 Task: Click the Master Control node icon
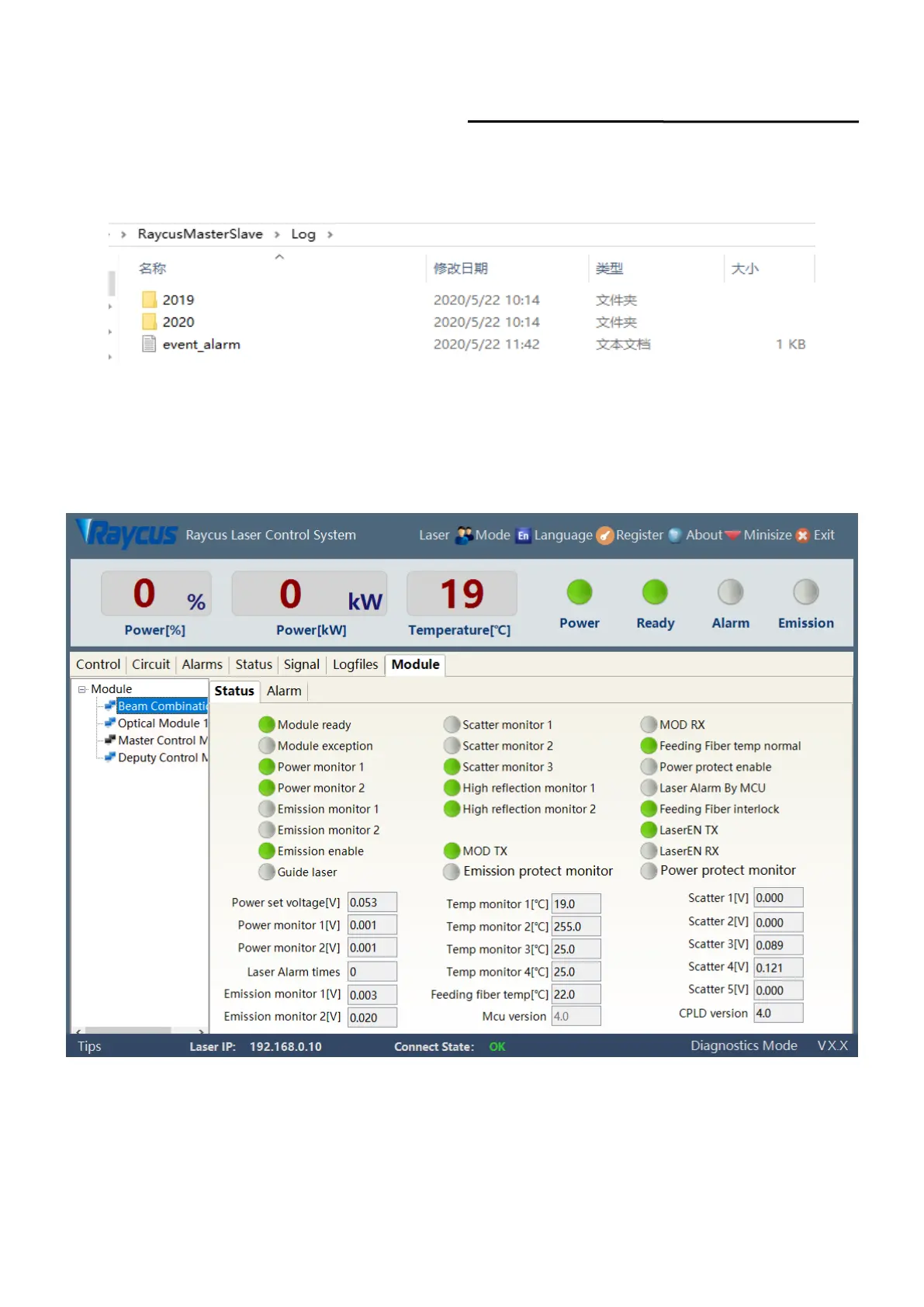point(110,740)
